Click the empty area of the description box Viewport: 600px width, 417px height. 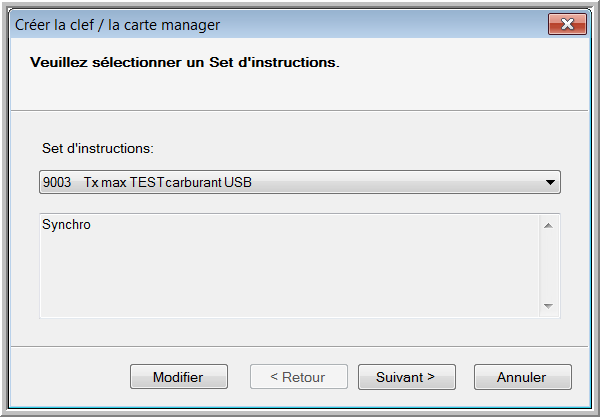289,275
